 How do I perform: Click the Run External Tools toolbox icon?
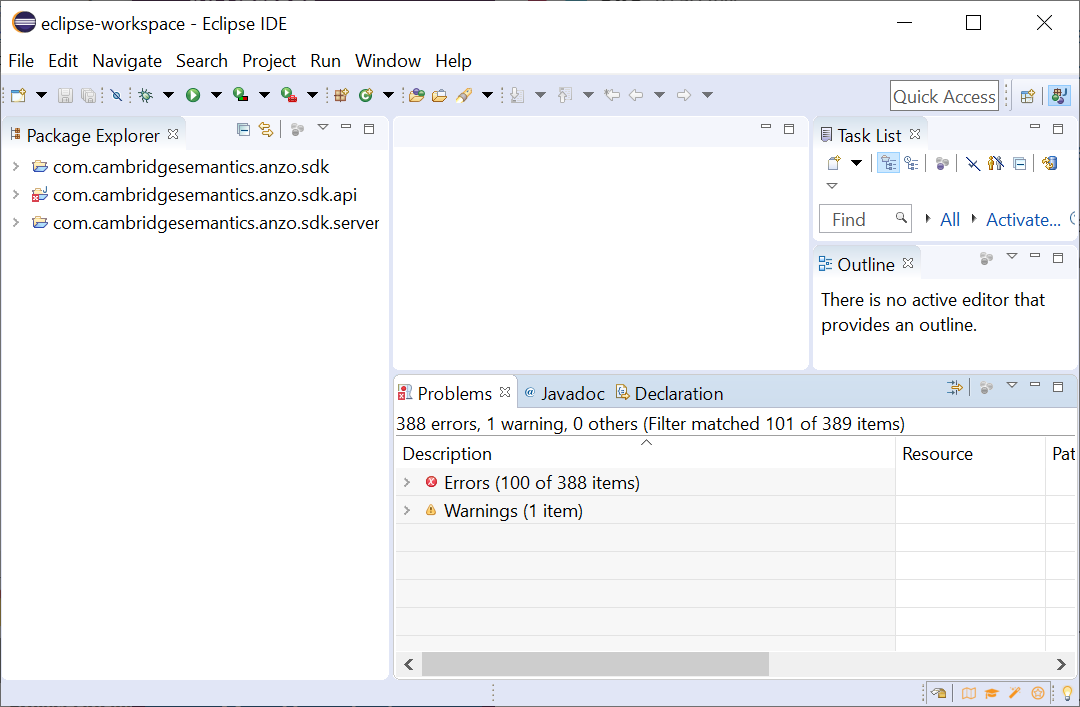tap(289, 95)
